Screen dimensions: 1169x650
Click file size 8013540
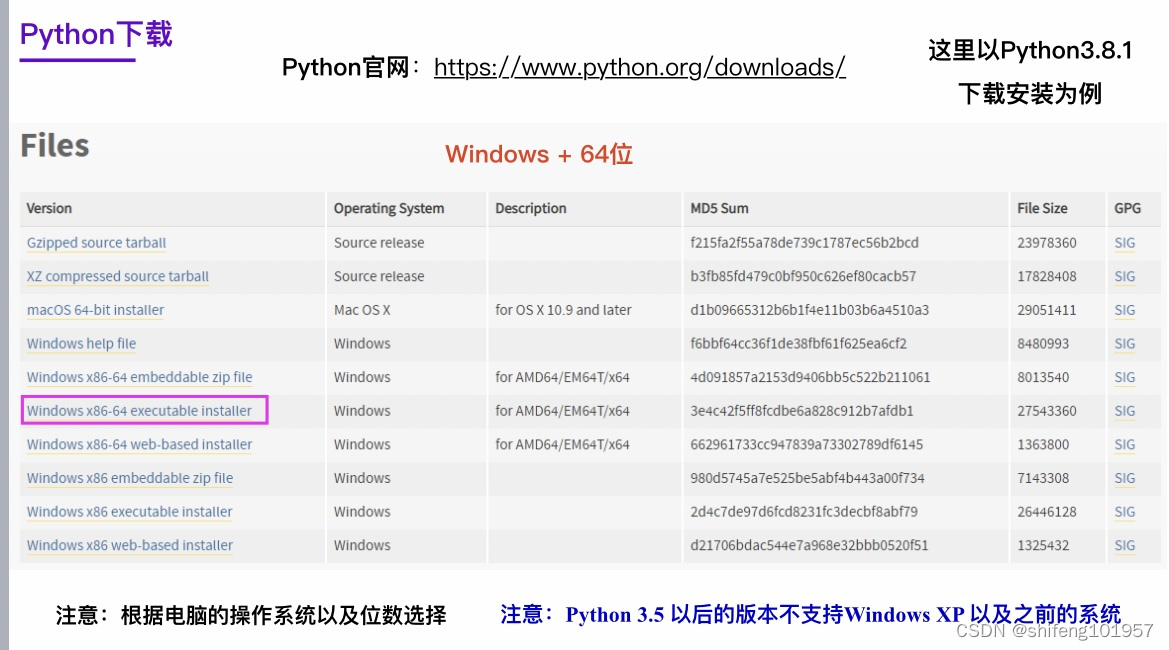tap(1043, 377)
